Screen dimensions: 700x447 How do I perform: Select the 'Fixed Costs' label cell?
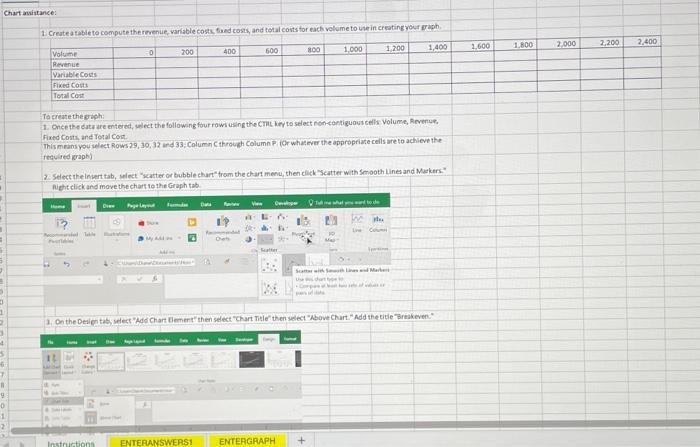pyautogui.click(x=82, y=85)
